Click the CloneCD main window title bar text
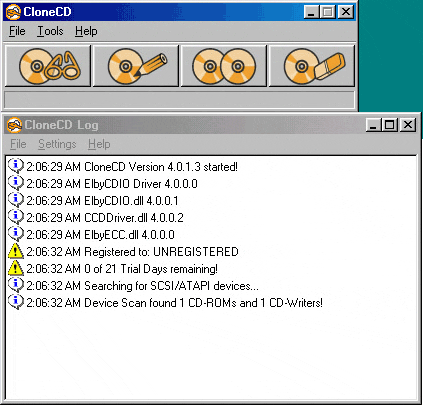 pos(47,12)
